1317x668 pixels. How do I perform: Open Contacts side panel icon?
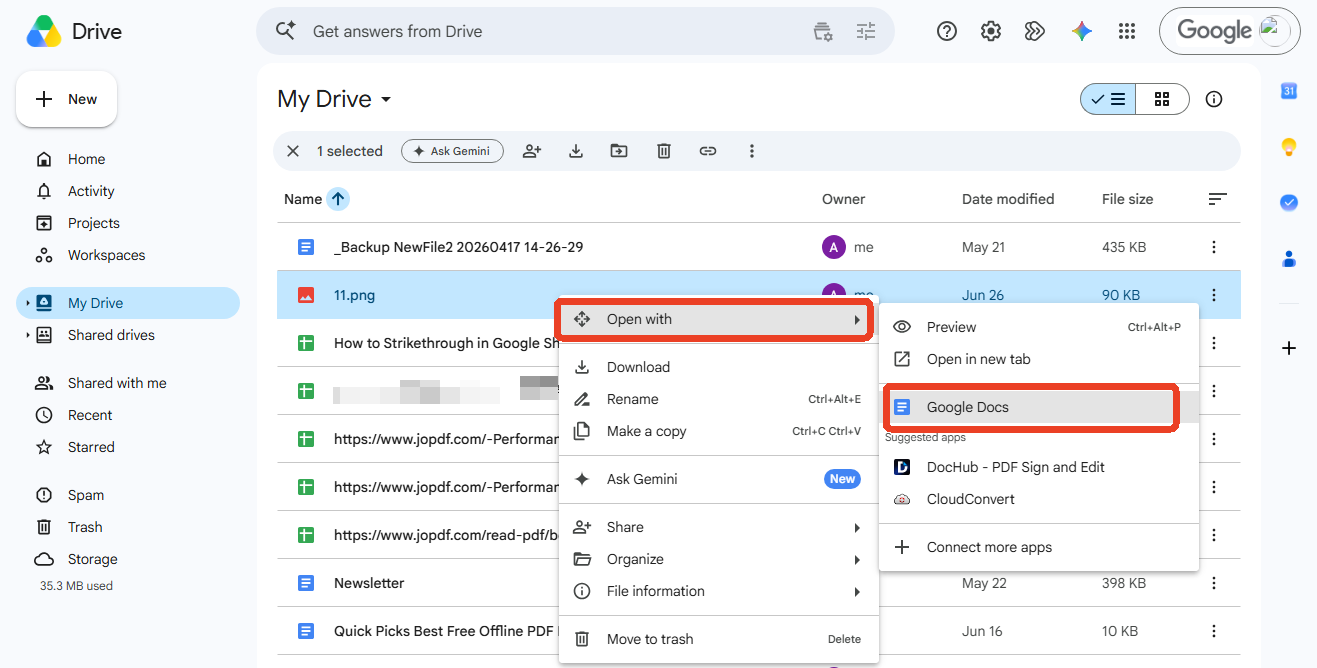pyautogui.click(x=1289, y=259)
